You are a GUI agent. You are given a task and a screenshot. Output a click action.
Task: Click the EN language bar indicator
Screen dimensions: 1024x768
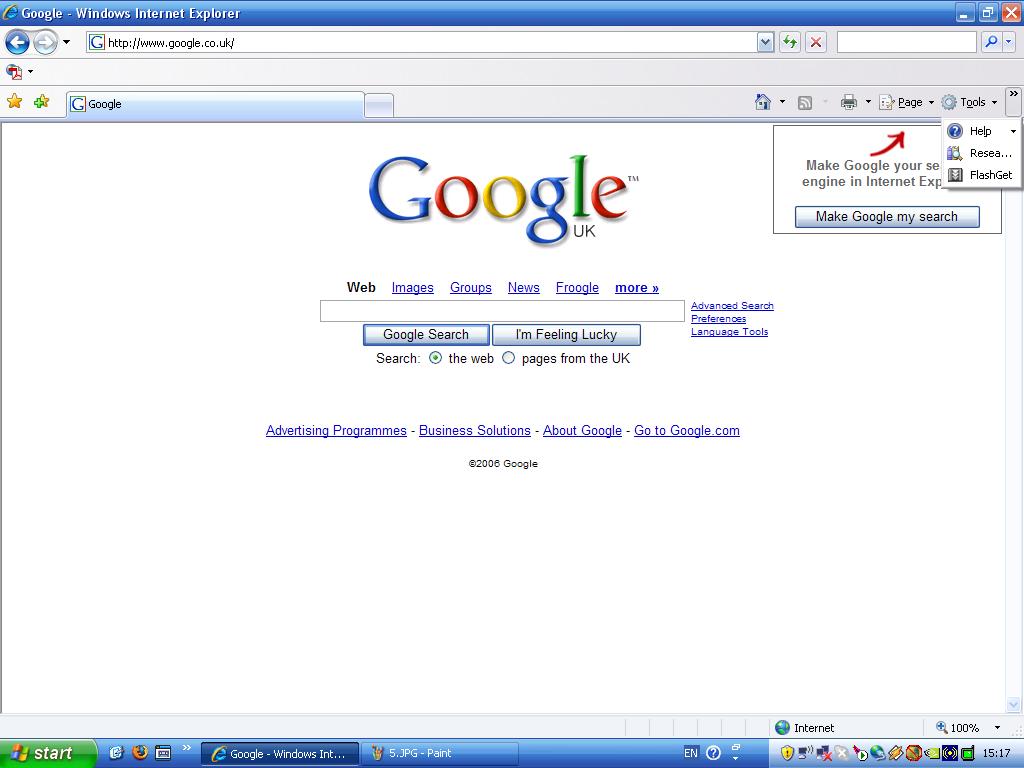pyautogui.click(x=691, y=753)
